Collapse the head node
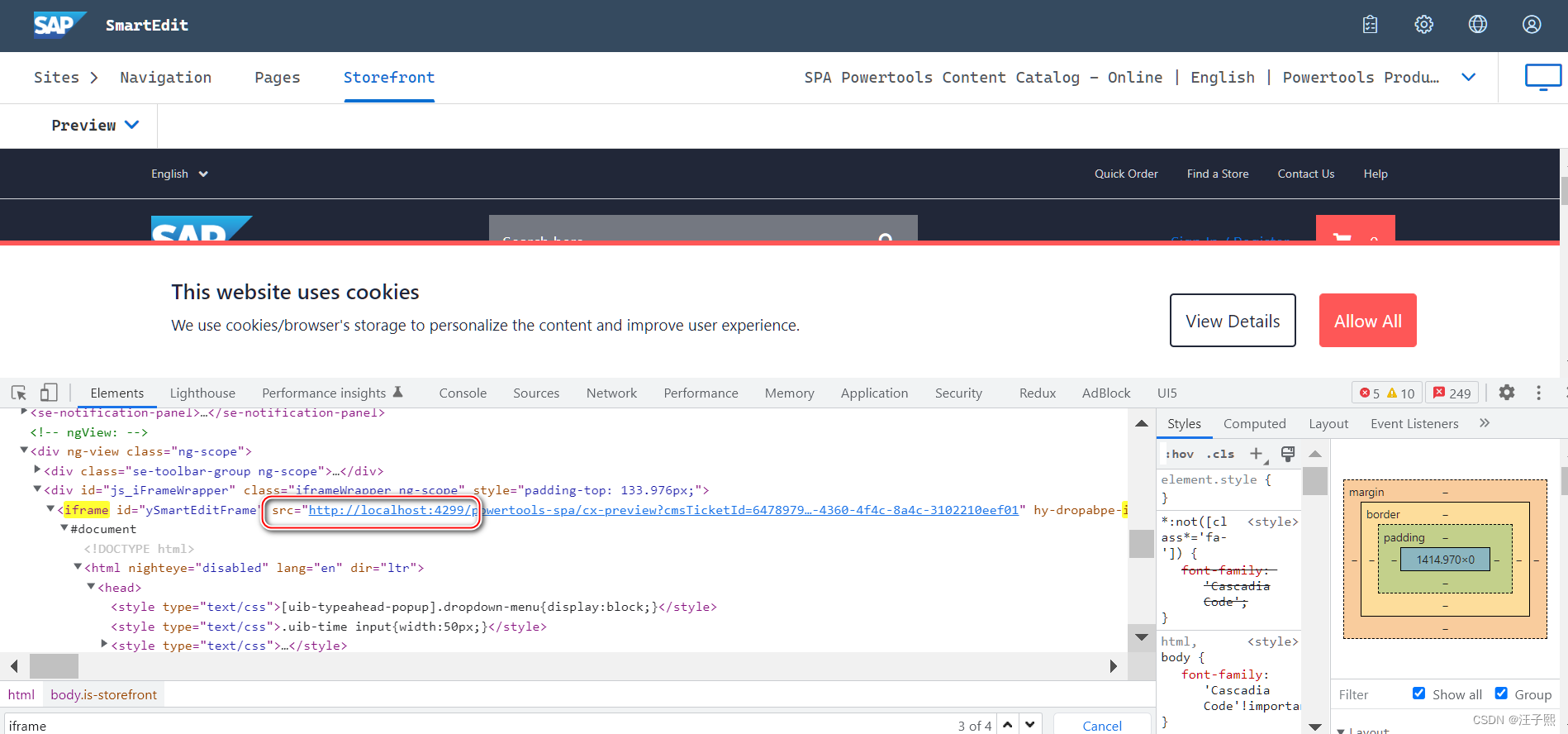 91,587
